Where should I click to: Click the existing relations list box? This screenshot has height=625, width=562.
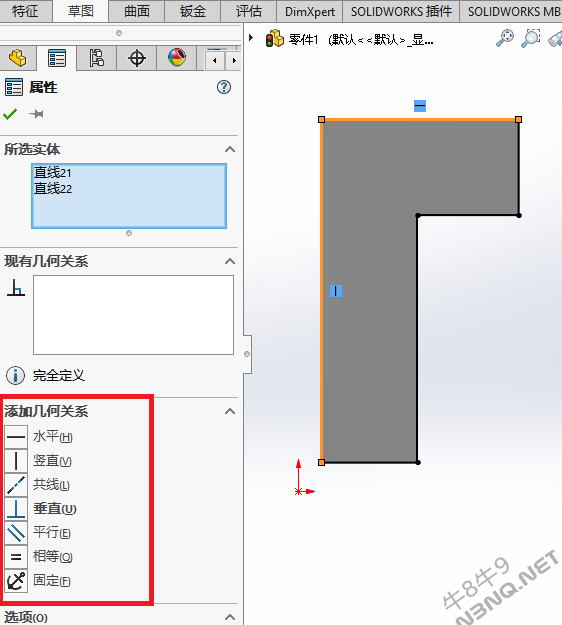pos(133,315)
